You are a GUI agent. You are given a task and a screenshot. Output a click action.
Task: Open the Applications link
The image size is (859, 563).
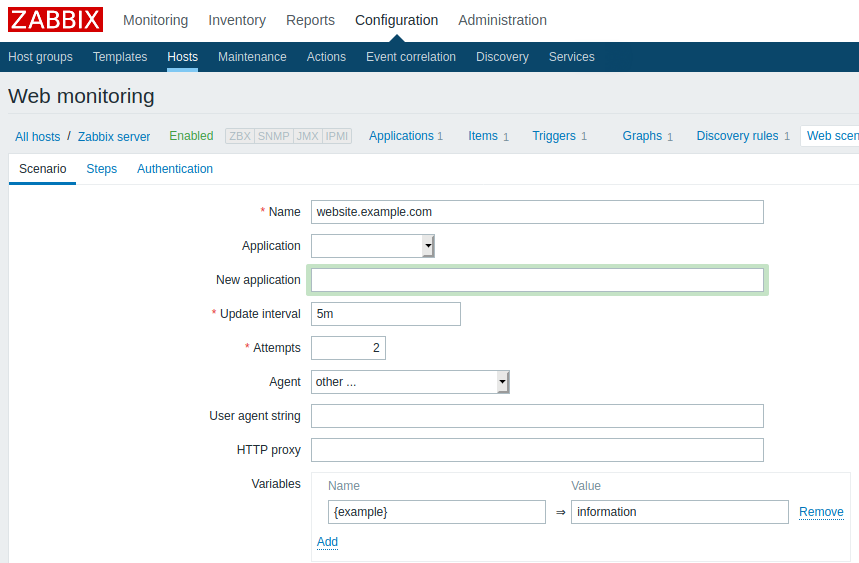point(401,136)
